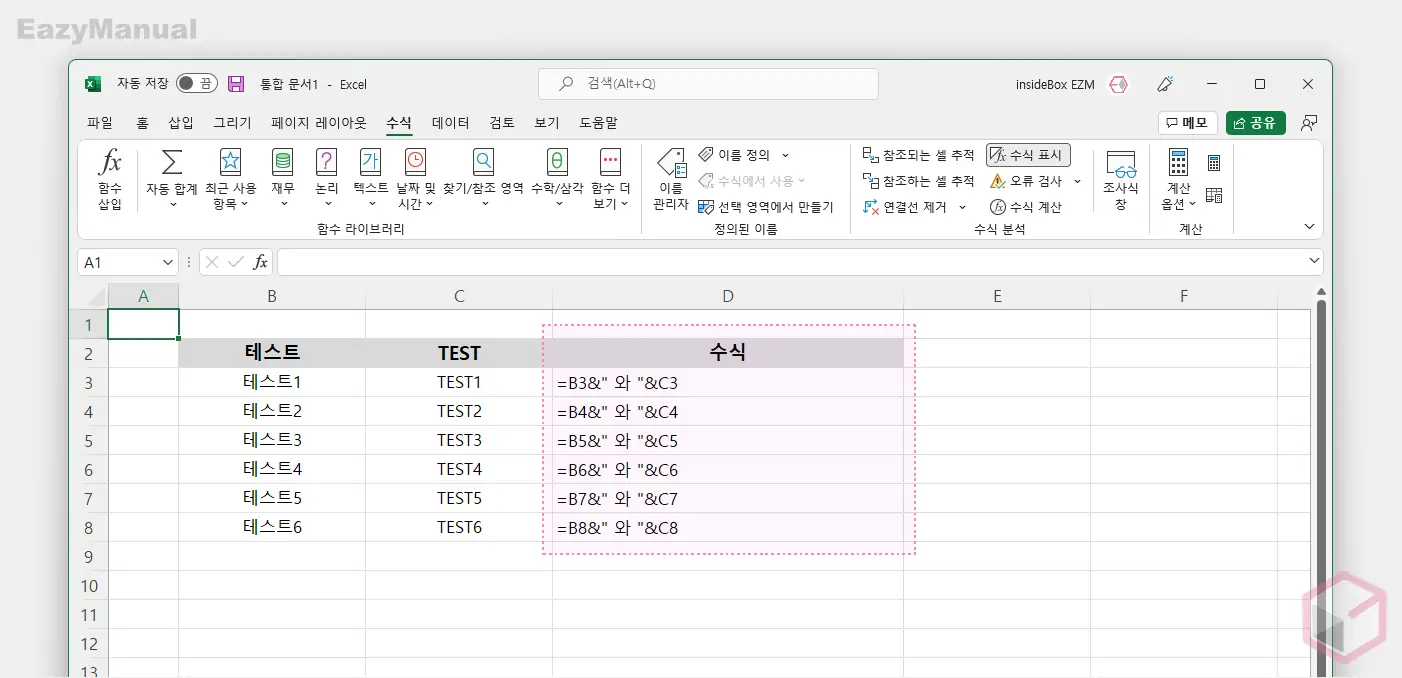Switch to the Review (검토) tab
Screen dimensions: 1402x678
(x=502, y=123)
